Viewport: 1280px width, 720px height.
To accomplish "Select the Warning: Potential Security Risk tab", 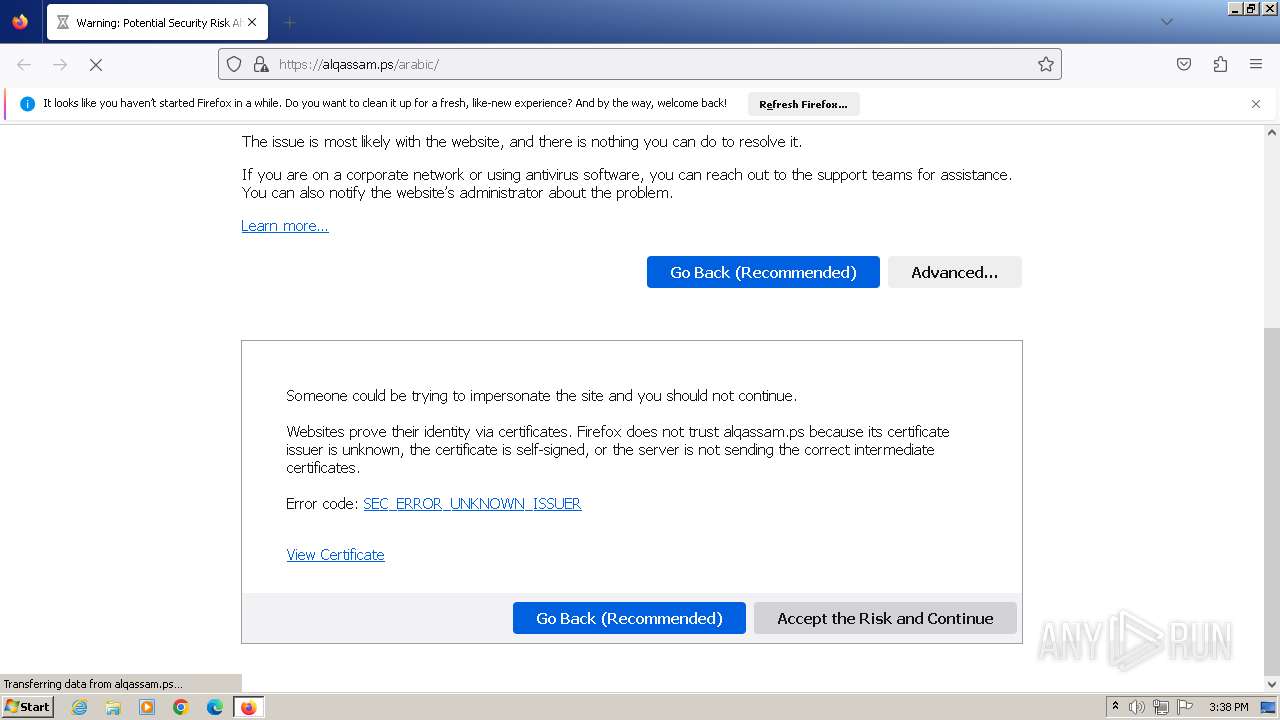I will [156, 22].
